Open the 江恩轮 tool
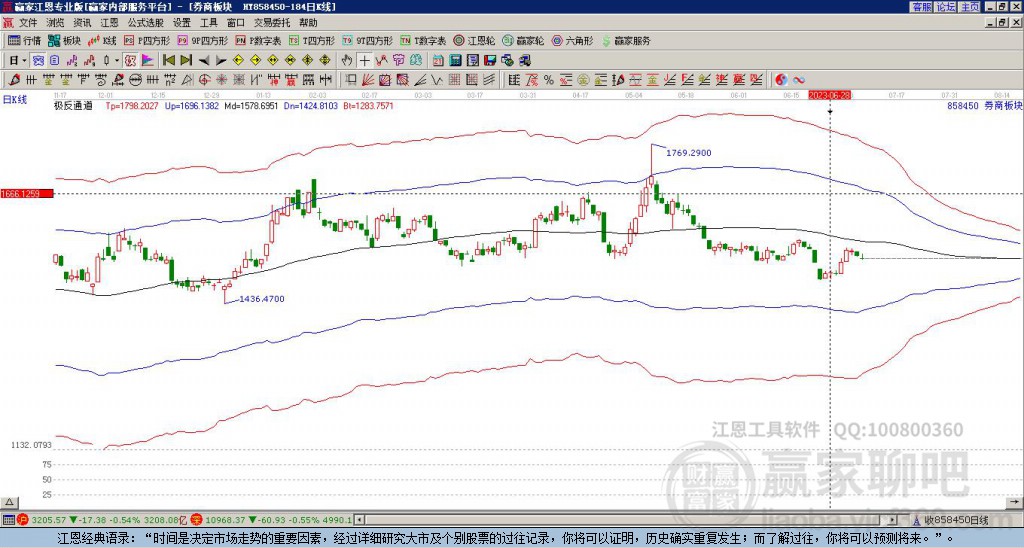The height and width of the screenshot is (548, 1024). 474,40
